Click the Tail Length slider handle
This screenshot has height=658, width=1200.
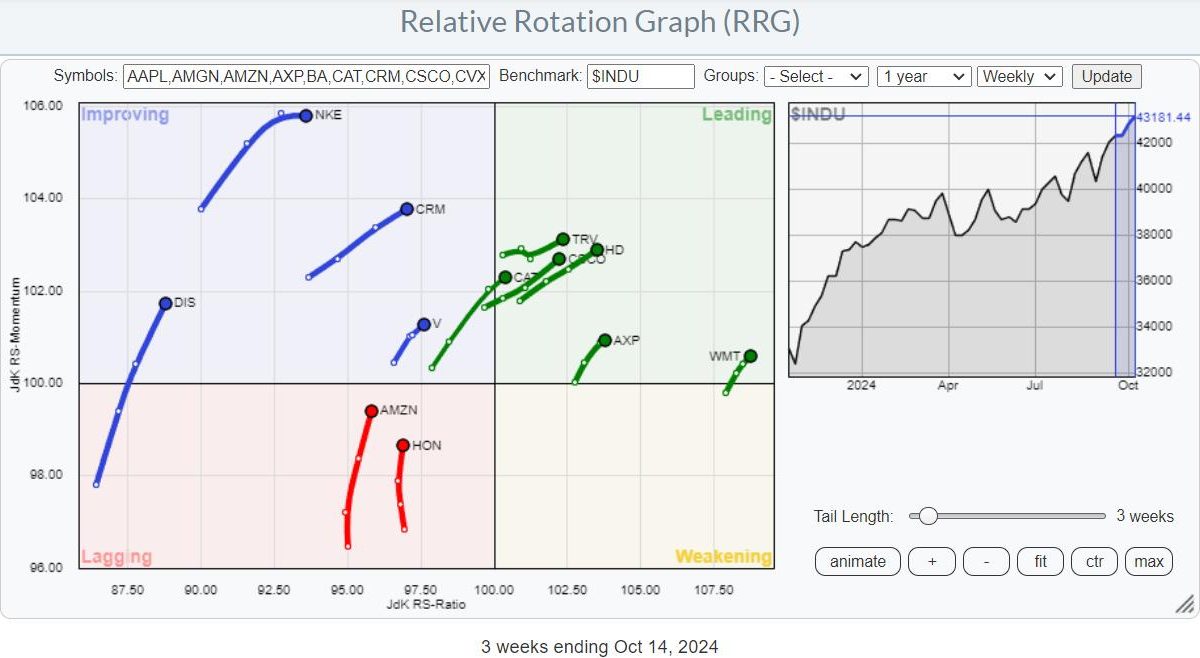pyautogui.click(x=928, y=516)
